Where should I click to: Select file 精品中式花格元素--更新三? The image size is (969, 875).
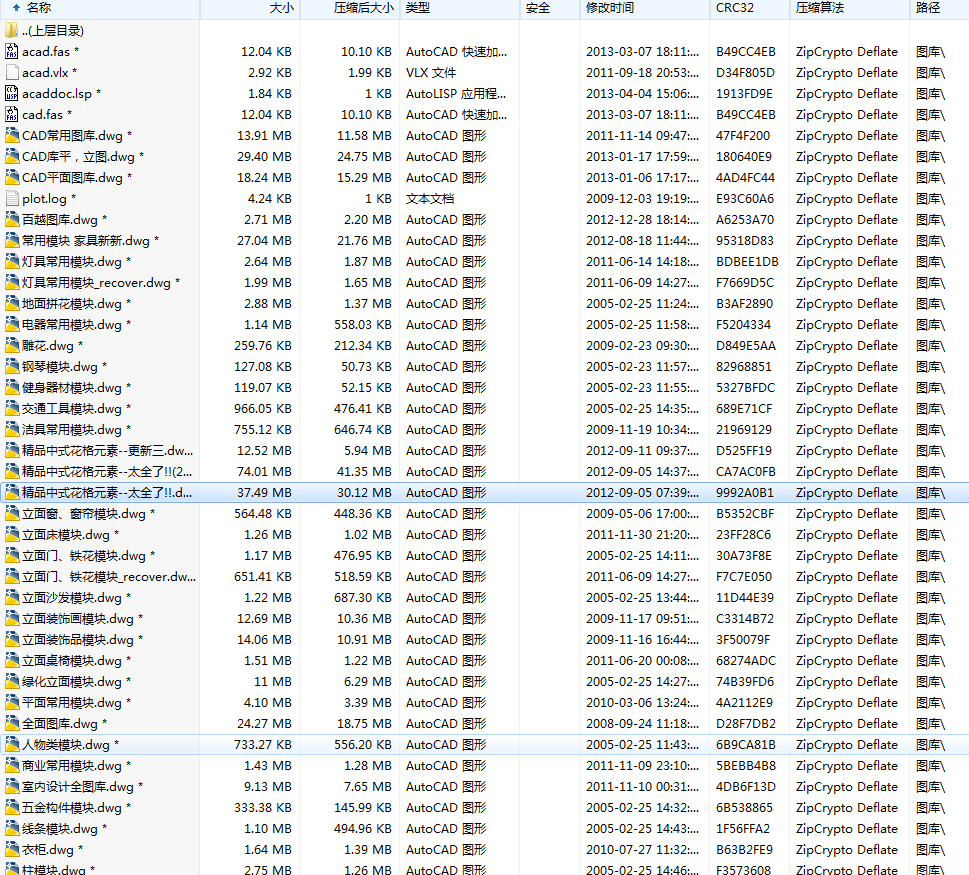pyautogui.click(x=107, y=450)
